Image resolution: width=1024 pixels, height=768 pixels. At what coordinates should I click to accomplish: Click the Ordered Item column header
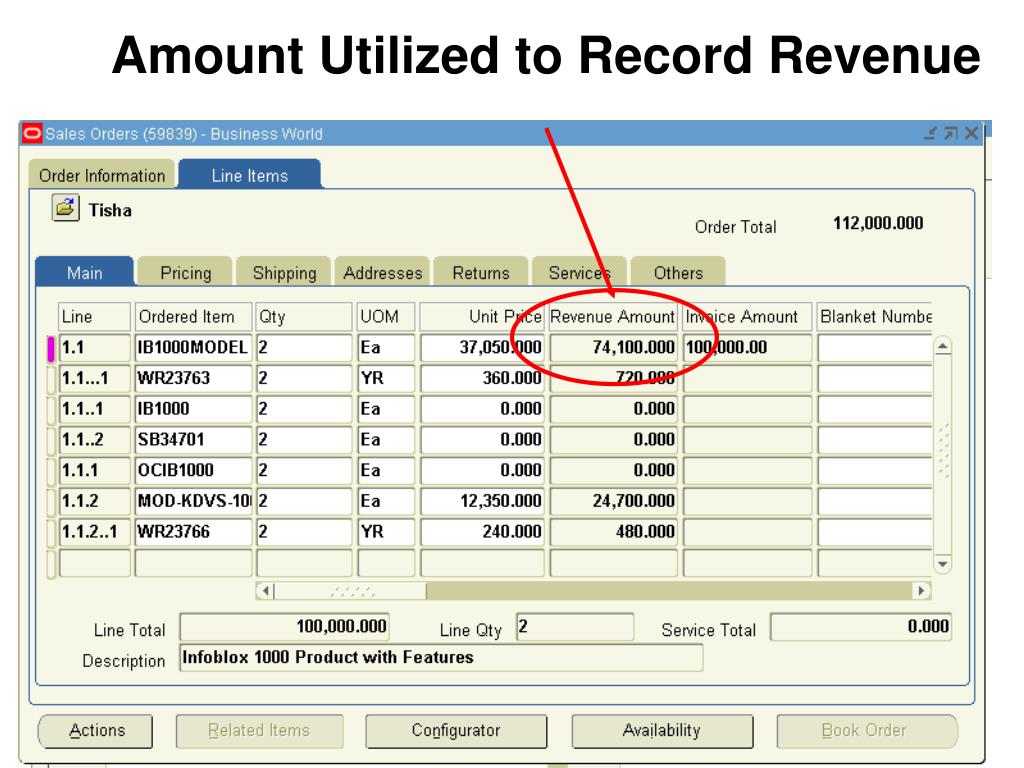point(193,317)
